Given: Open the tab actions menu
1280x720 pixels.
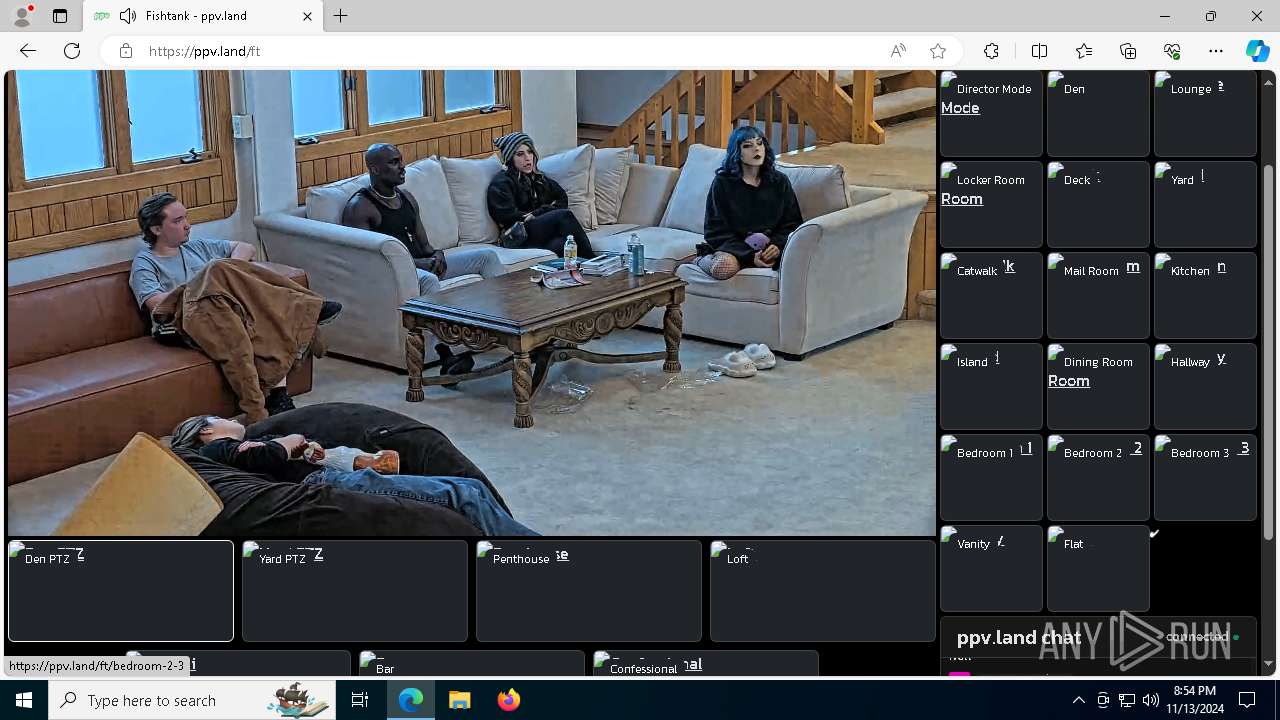Looking at the screenshot, I should (x=60, y=16).
